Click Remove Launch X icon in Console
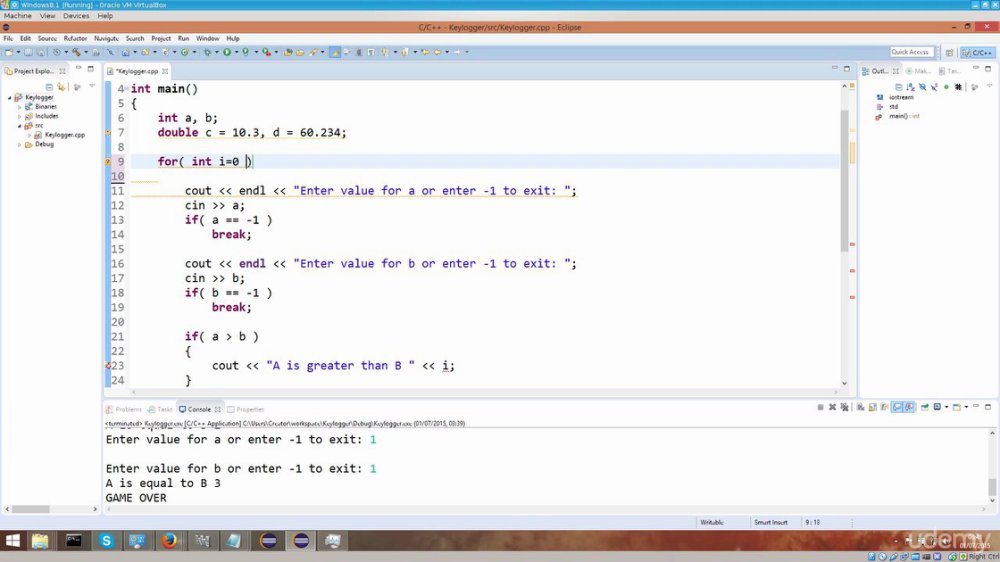Screen dimensions: 1000x562 (x=832, y=407)
